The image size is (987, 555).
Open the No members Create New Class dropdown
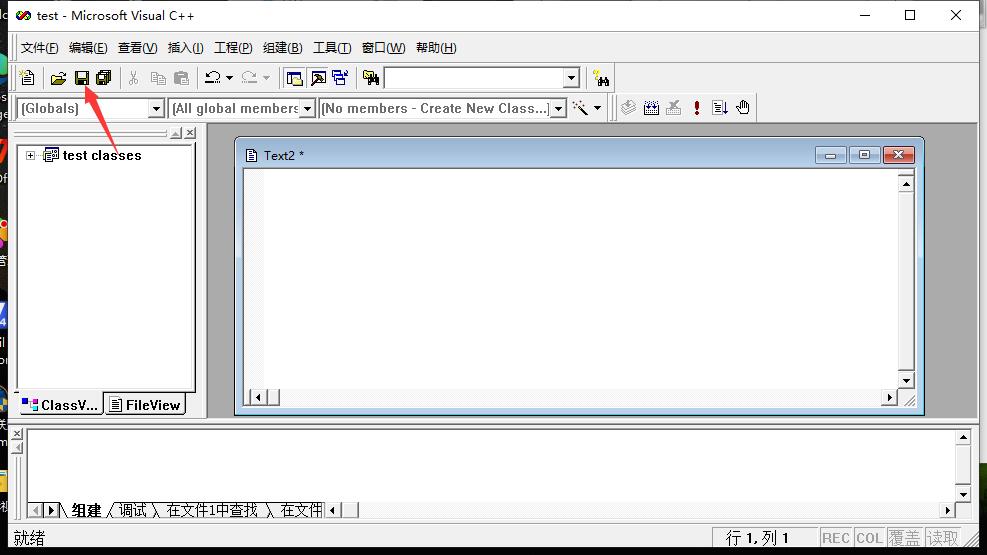pyautogui.click(x=558, y=109)
